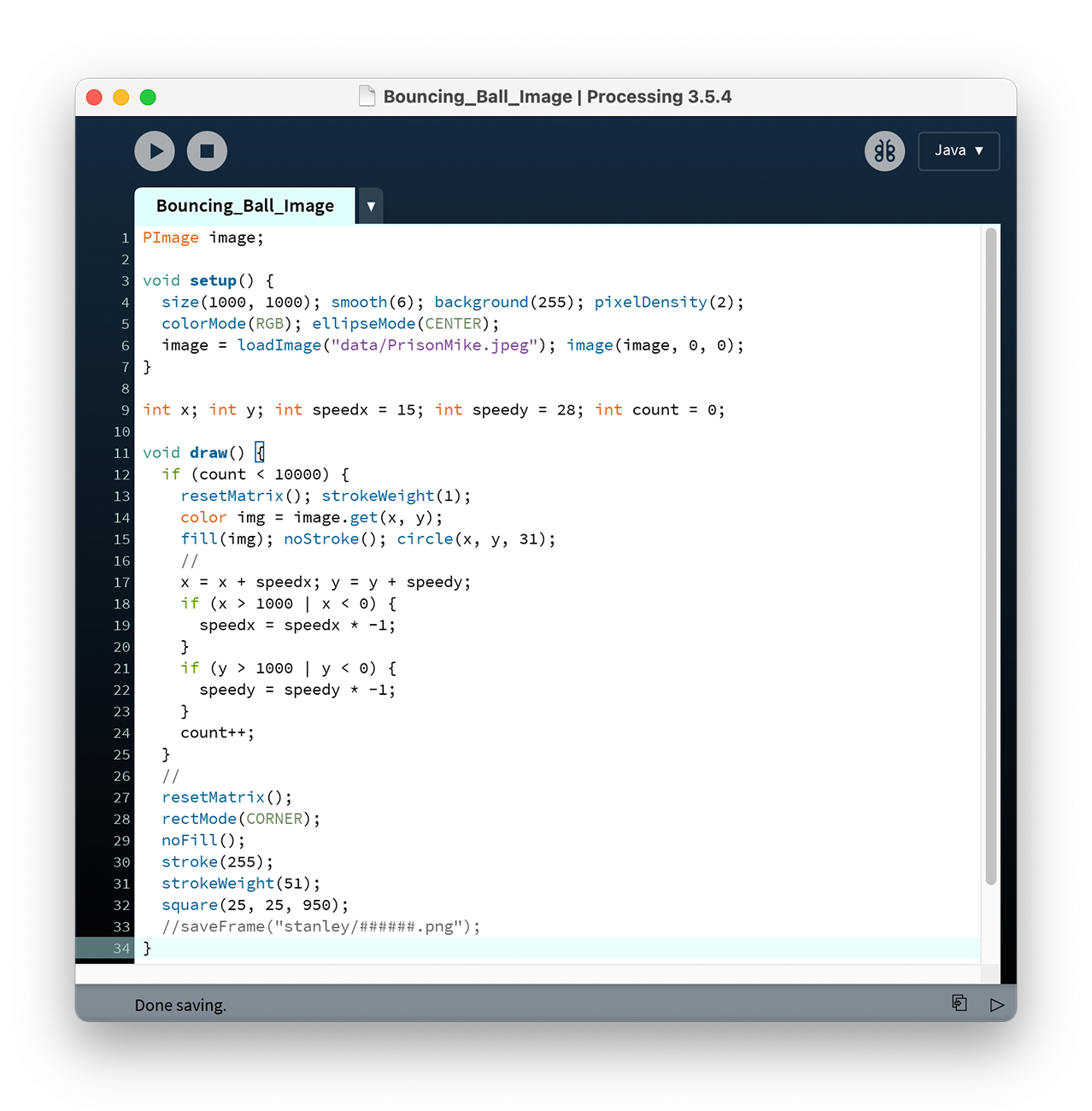This screenshot has height=1111, width=1092.
Task: Click the line 'PImage image;'
Action: (x=203, y=238)
